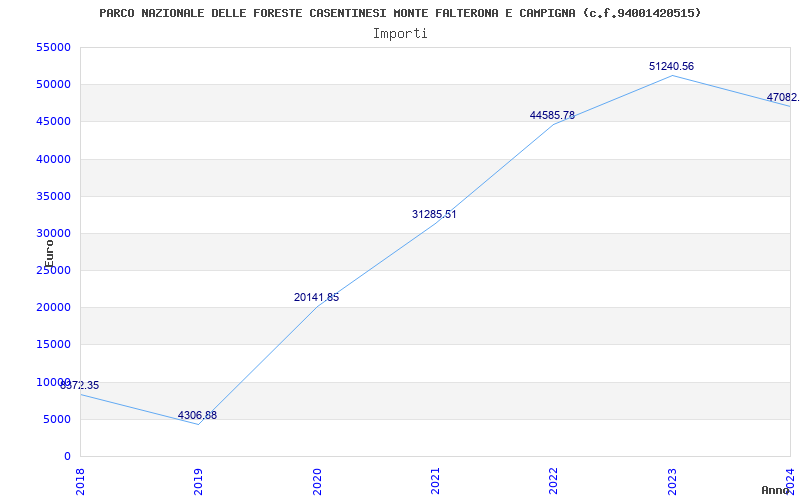Image resolution: width=800 pixels, height=500 pixels.
Task: Click the 51240.56 data point label
Action: [671, 66]
